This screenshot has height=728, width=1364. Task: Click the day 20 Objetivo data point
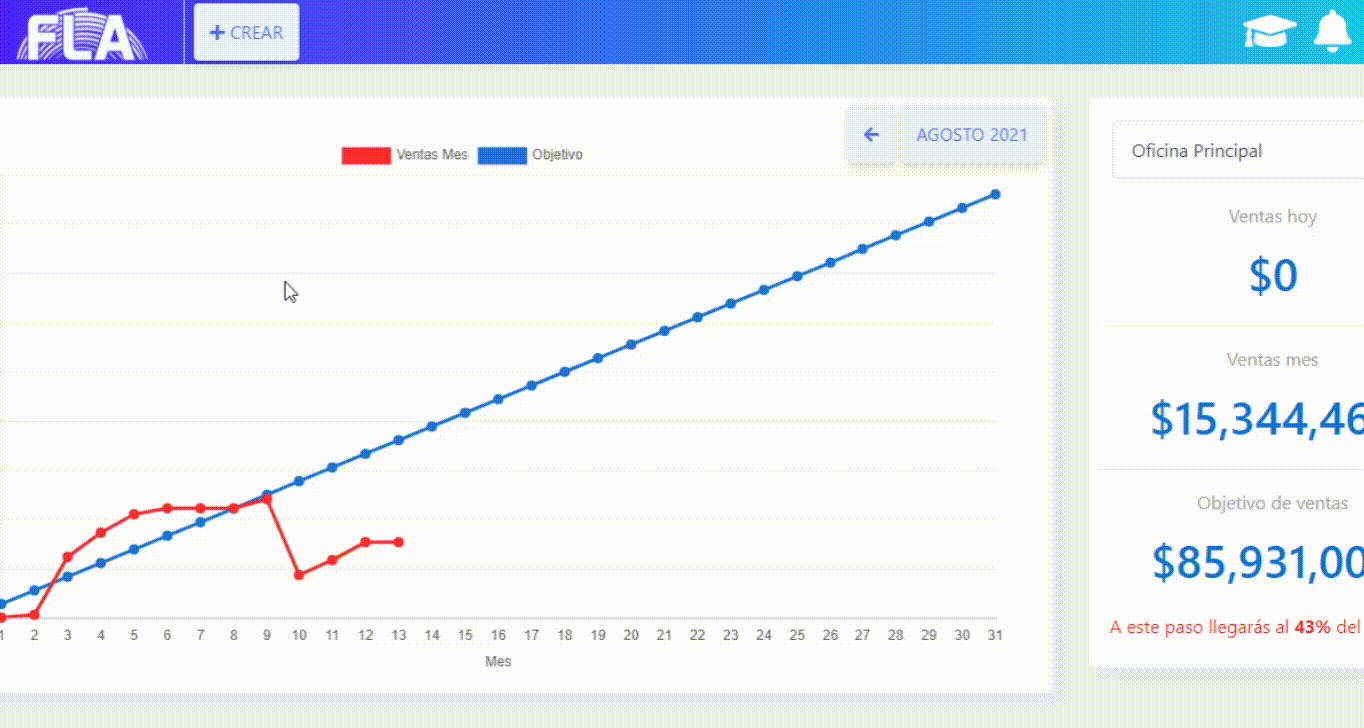click(631, 344)
